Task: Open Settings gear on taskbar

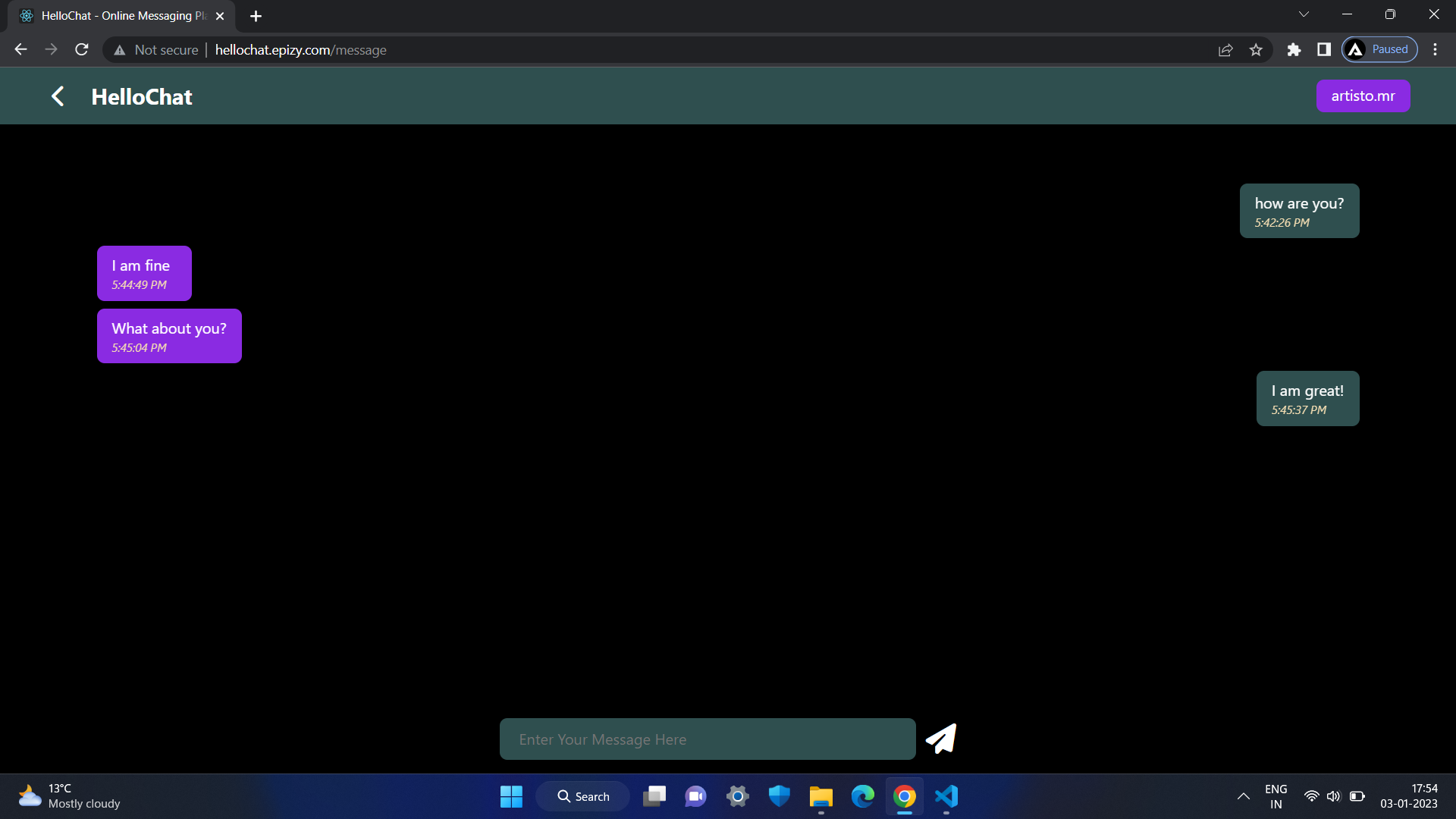Action: (x=737, y=796)
